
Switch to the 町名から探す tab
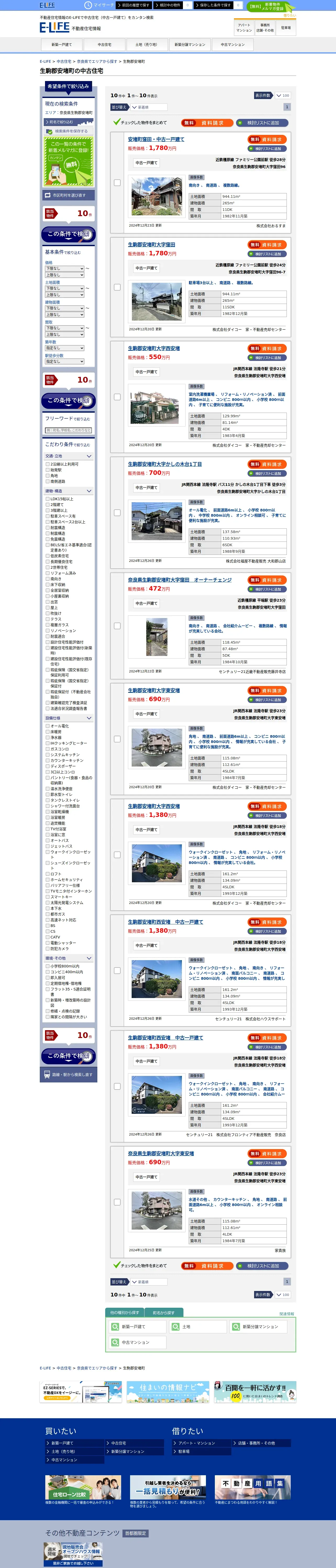(x=164, y=1312)
